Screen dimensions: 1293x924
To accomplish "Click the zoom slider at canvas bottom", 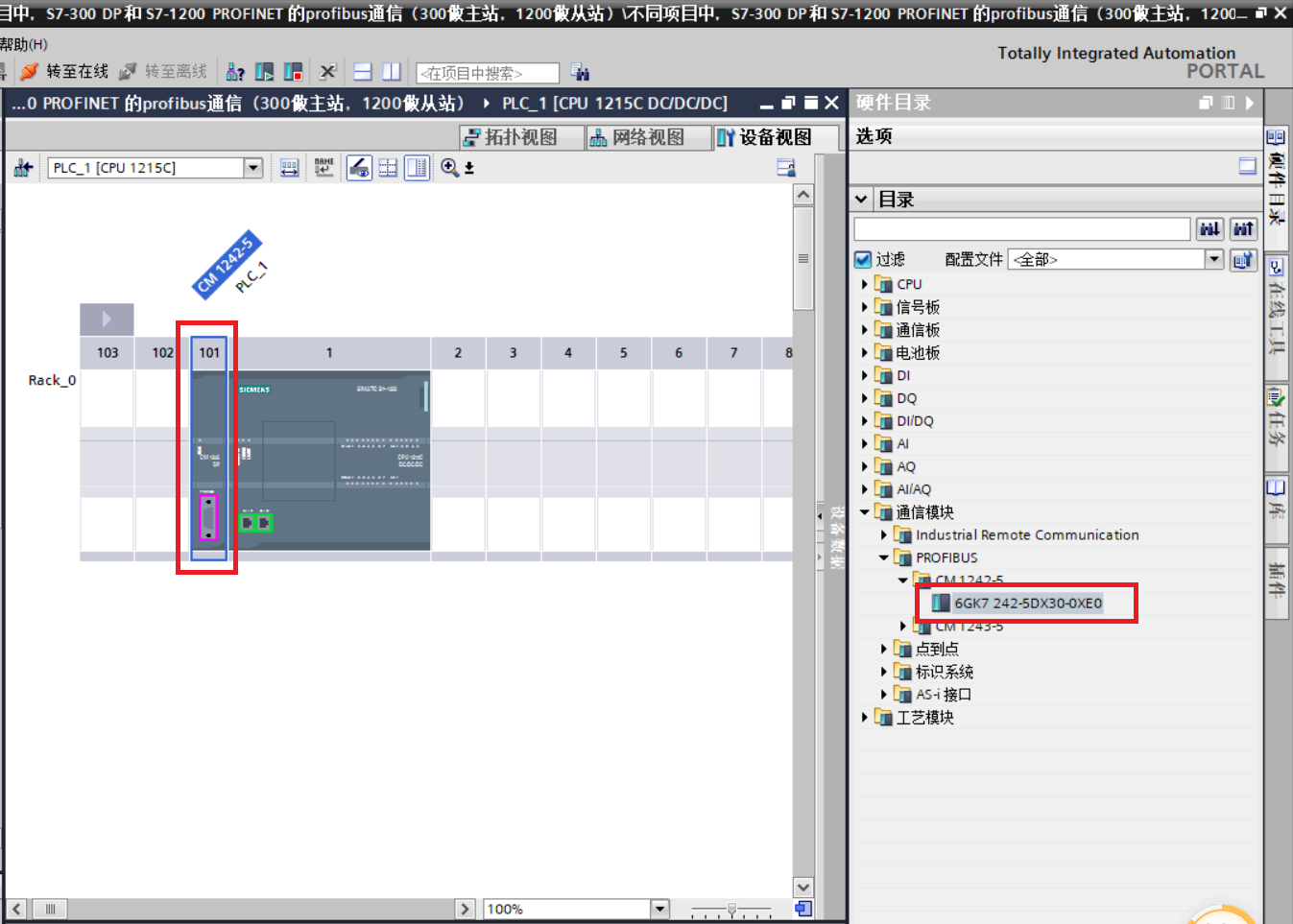I will click(x=731, y=909).
